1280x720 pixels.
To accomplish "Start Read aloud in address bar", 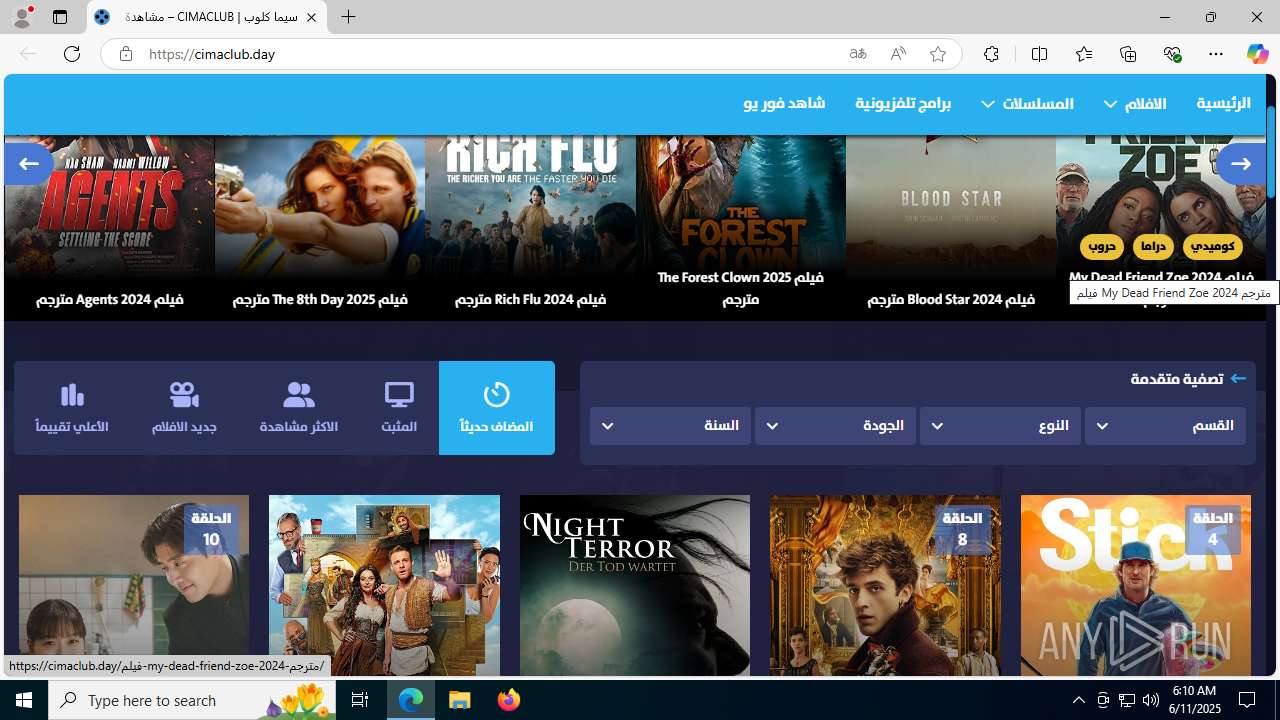I will 898,54.
